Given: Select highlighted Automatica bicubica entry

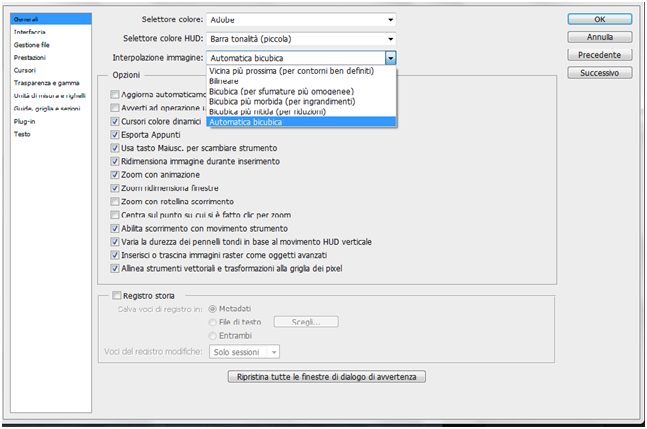Looking at the screenshot, I should [x=301, y=122].
